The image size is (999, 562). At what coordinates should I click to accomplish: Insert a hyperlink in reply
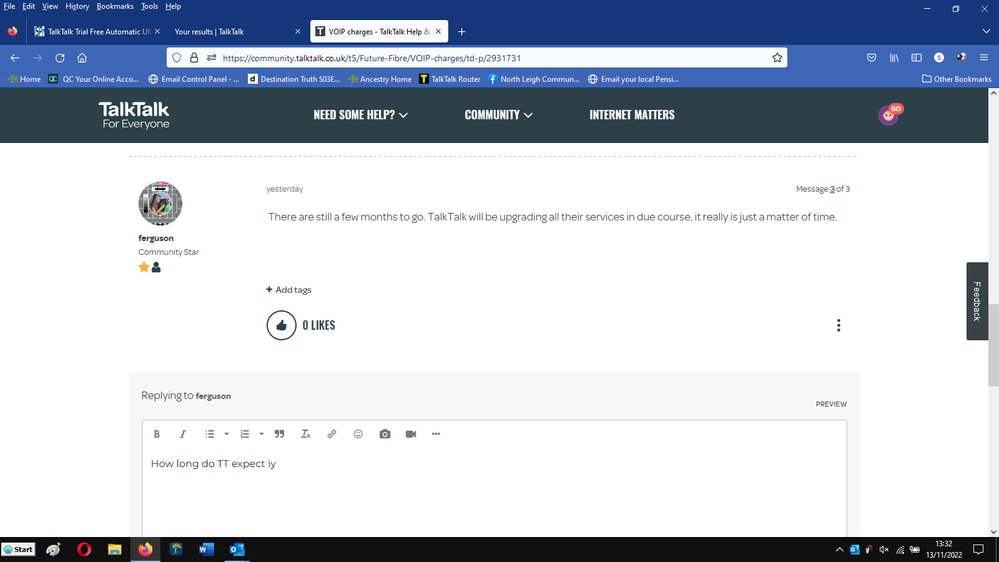point(332,434)
